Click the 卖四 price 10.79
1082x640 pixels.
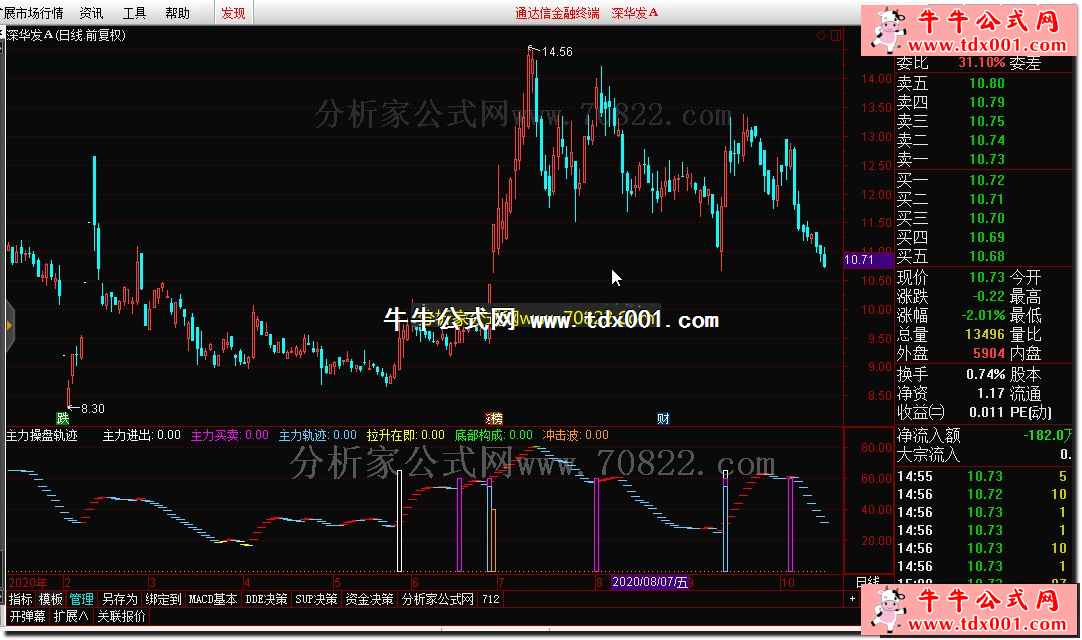coord(987,102)
